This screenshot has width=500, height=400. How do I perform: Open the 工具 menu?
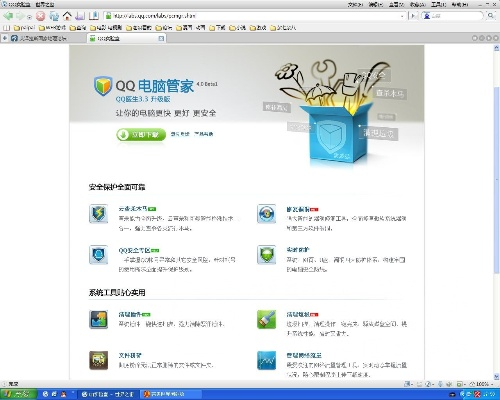pyautogui.click(x=438, y=4)
